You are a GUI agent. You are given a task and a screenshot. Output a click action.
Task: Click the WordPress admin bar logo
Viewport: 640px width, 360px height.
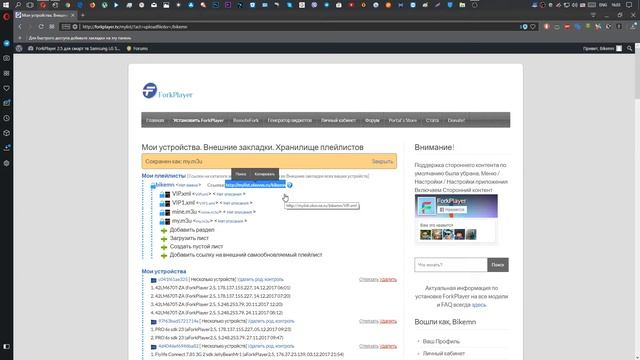19,48
